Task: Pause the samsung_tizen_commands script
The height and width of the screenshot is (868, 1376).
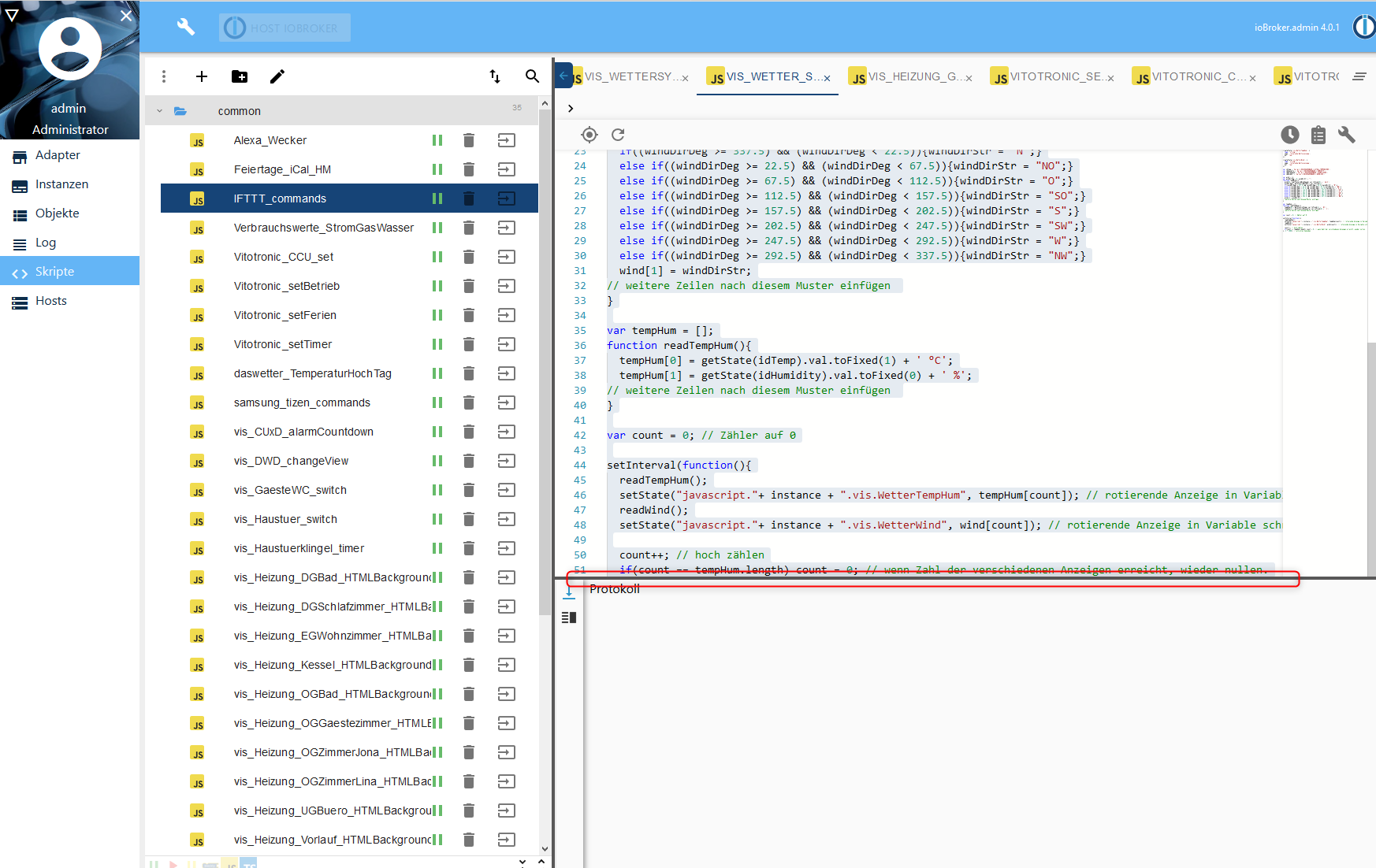Action: pyautogui.click(x=437, y=402)
